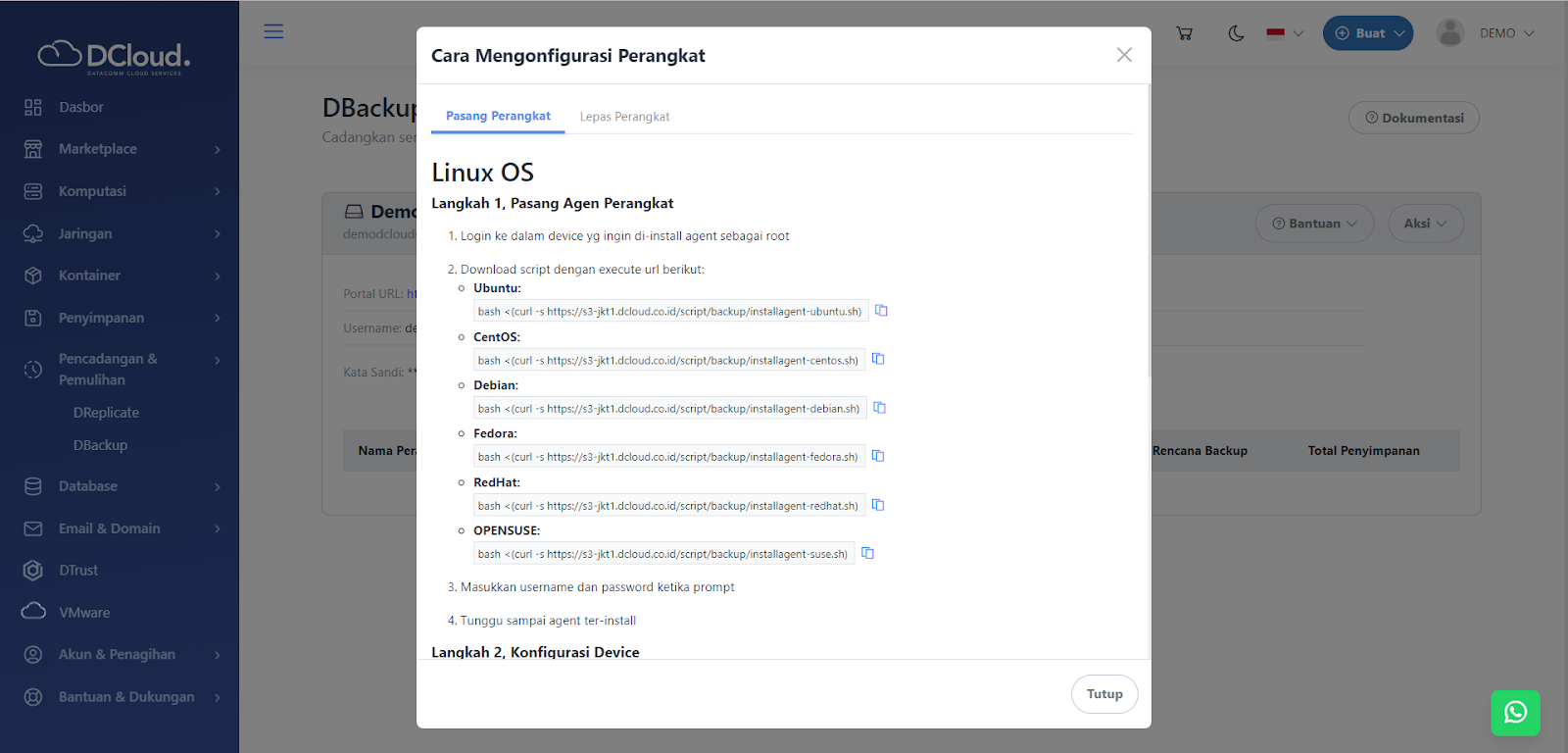Close the dialog with X button
Viewport: 1568px width, 753px height.
coord(1124,55)
